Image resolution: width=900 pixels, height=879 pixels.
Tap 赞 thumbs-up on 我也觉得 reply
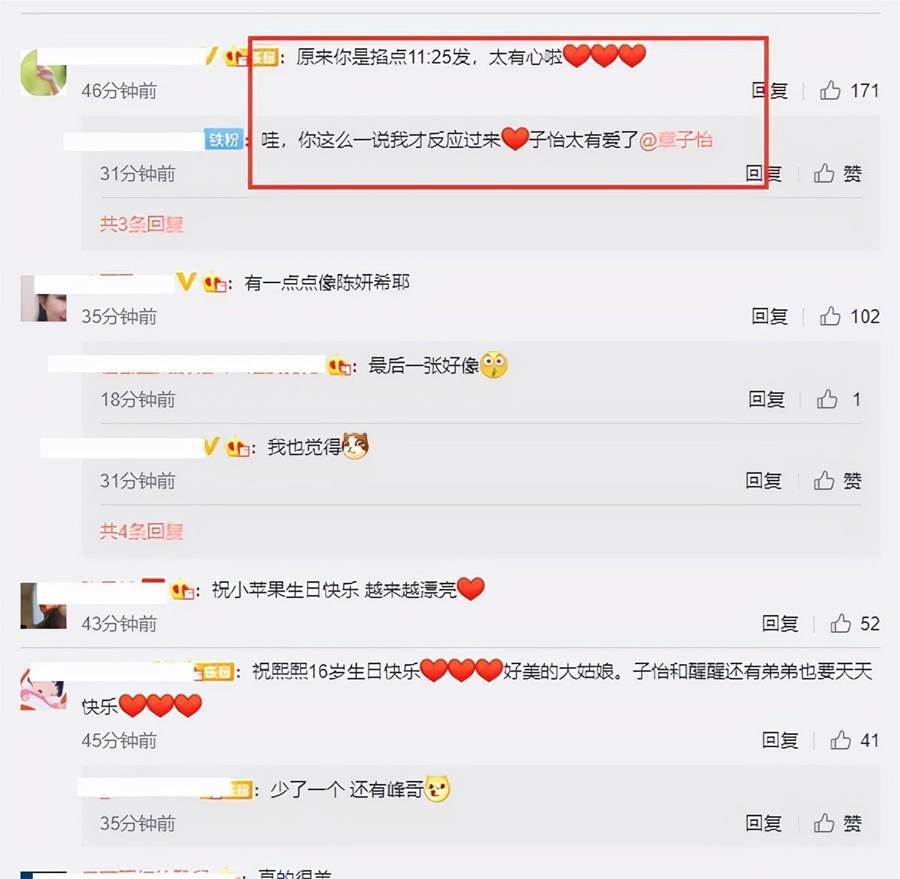[x=837, y=481]
